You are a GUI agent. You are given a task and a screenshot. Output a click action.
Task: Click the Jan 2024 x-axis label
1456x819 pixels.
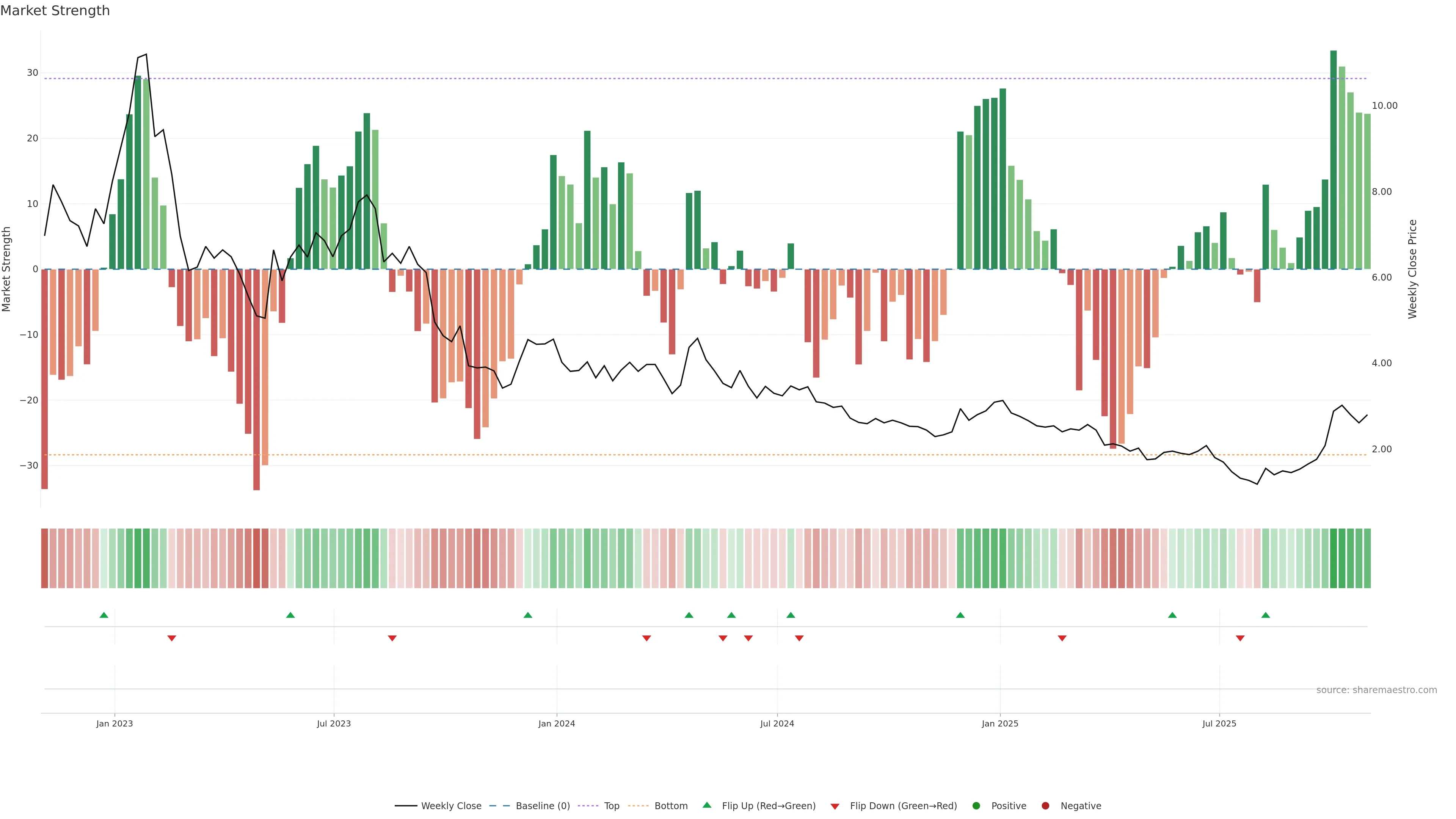556,723
